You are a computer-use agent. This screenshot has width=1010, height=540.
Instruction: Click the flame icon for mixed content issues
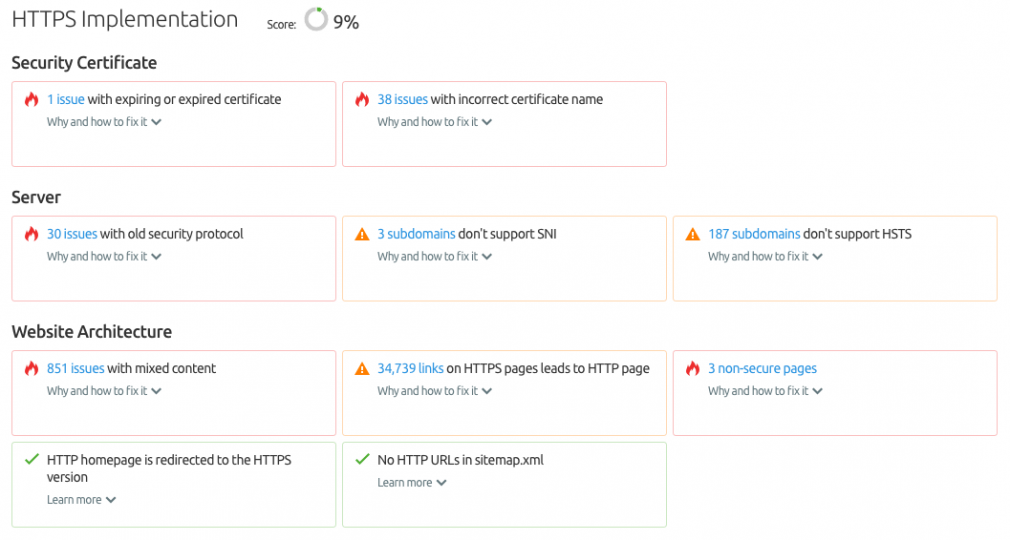[32, 369]
